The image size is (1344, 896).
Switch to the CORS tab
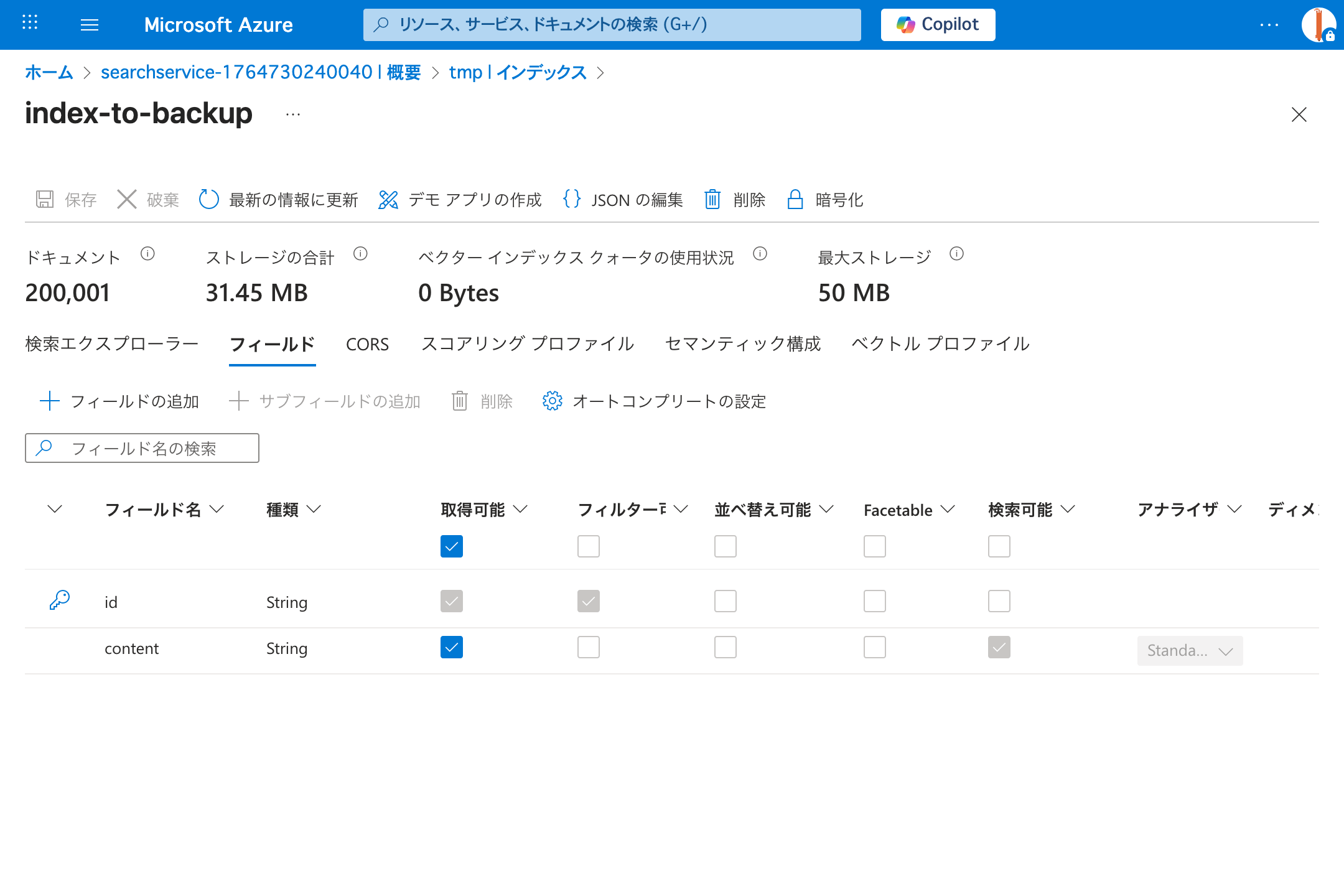(x=367, y=343)
